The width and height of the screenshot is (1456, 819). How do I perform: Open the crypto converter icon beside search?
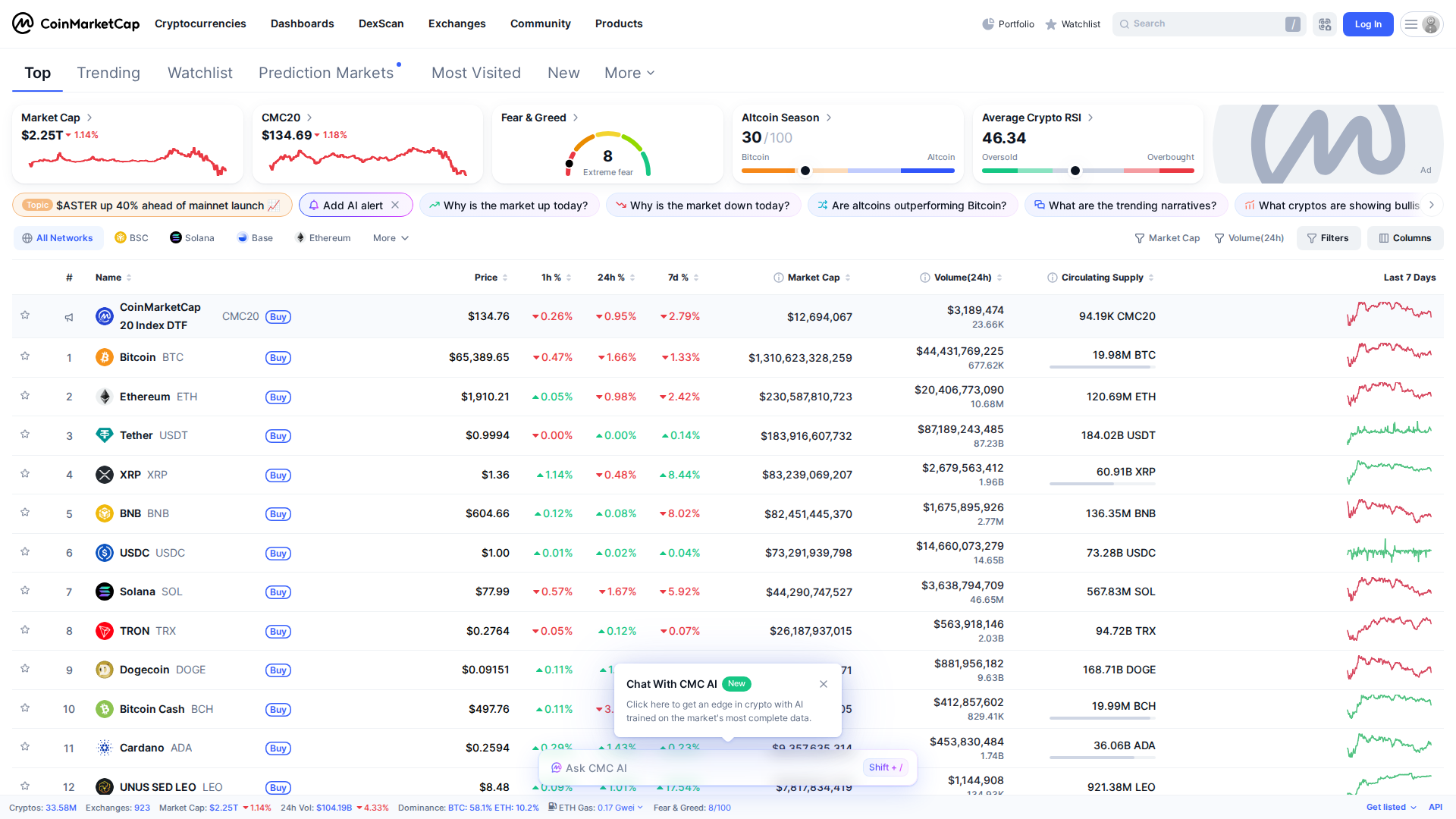click(x=1325, y=24)
